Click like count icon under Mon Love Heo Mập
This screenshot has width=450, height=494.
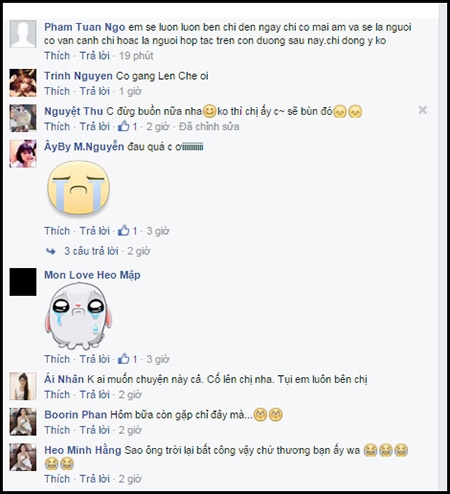click(124, 359)
